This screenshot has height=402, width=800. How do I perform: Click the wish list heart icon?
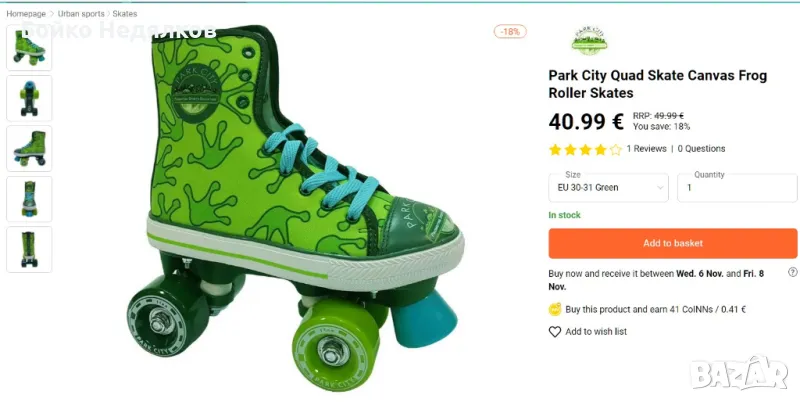(555, 332)
